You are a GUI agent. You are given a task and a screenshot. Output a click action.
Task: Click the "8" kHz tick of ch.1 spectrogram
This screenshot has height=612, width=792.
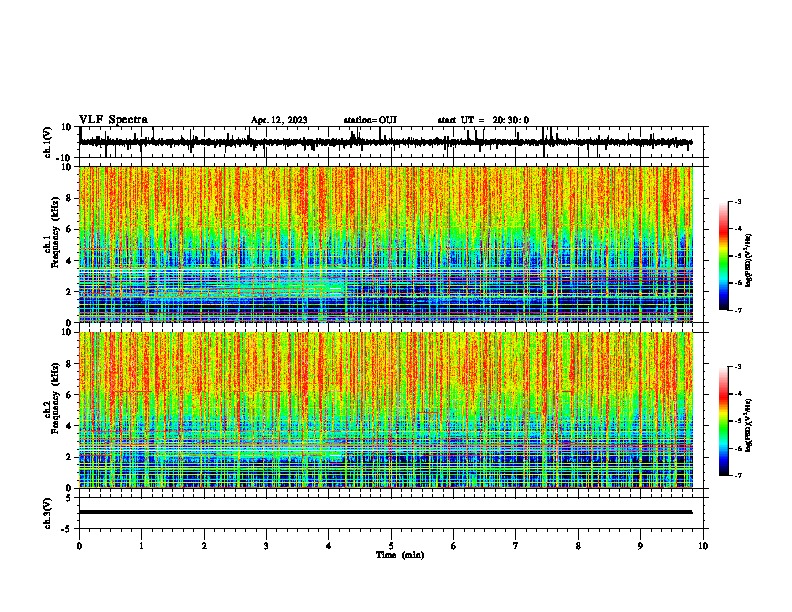[70, 198]
